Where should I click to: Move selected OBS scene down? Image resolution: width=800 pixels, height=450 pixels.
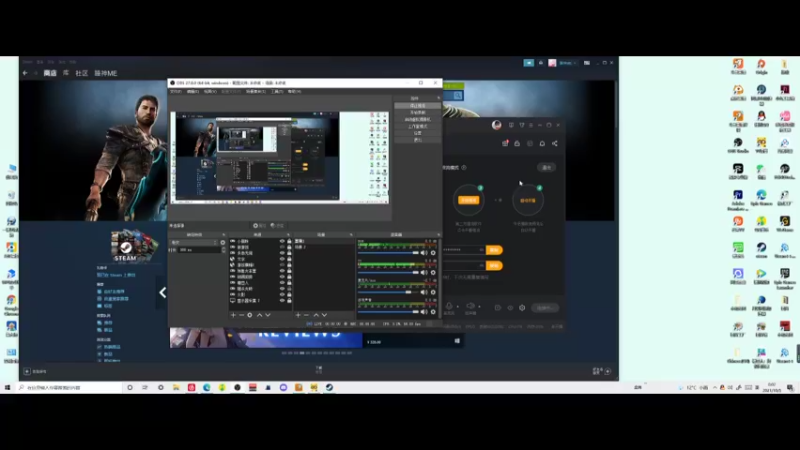[x=324, y=315]
